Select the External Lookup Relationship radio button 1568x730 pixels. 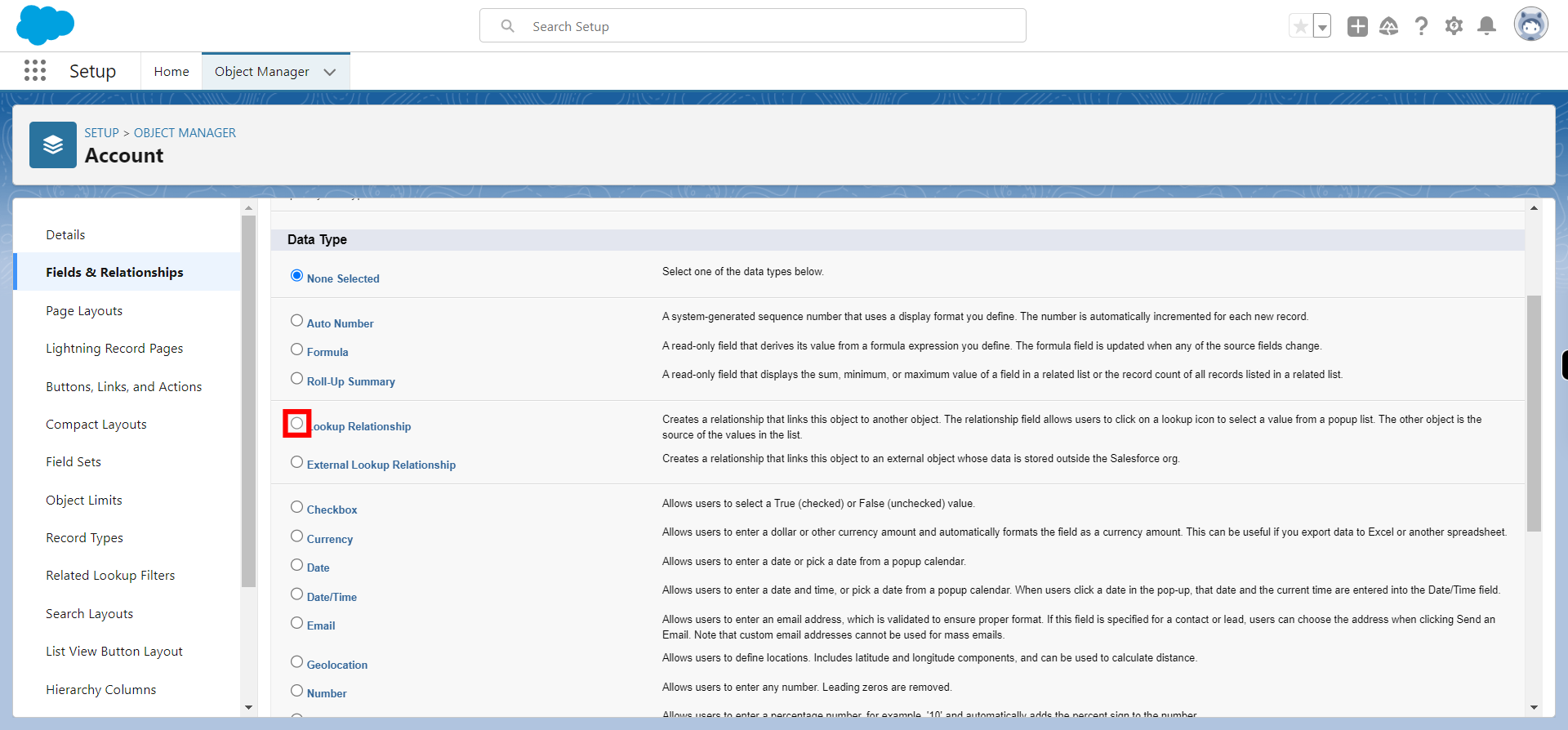point(296,461)
